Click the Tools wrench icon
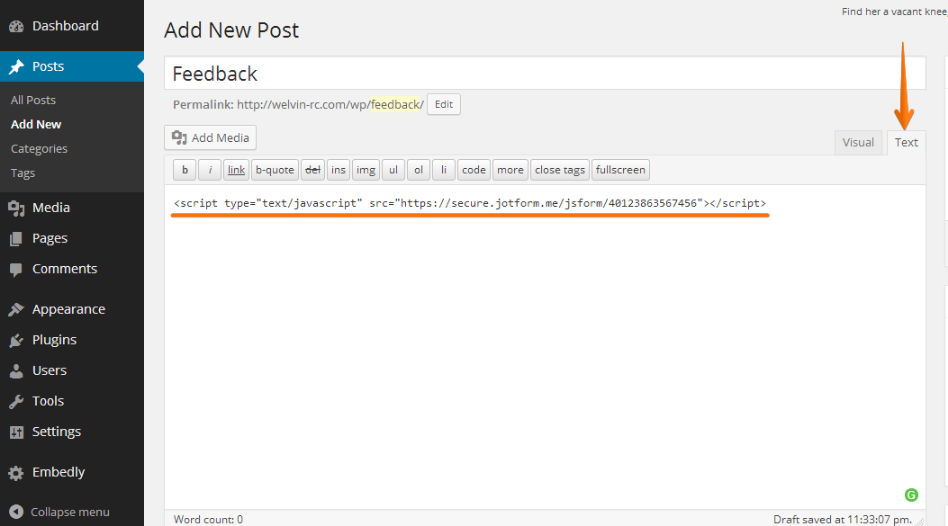The width and height of the screenshot is (948, 526). [x=16, y=401]
